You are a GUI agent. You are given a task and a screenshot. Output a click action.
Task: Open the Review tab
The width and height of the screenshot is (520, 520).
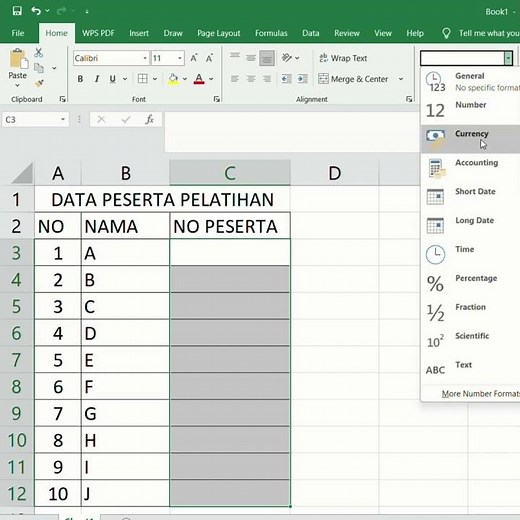[347, 33]
